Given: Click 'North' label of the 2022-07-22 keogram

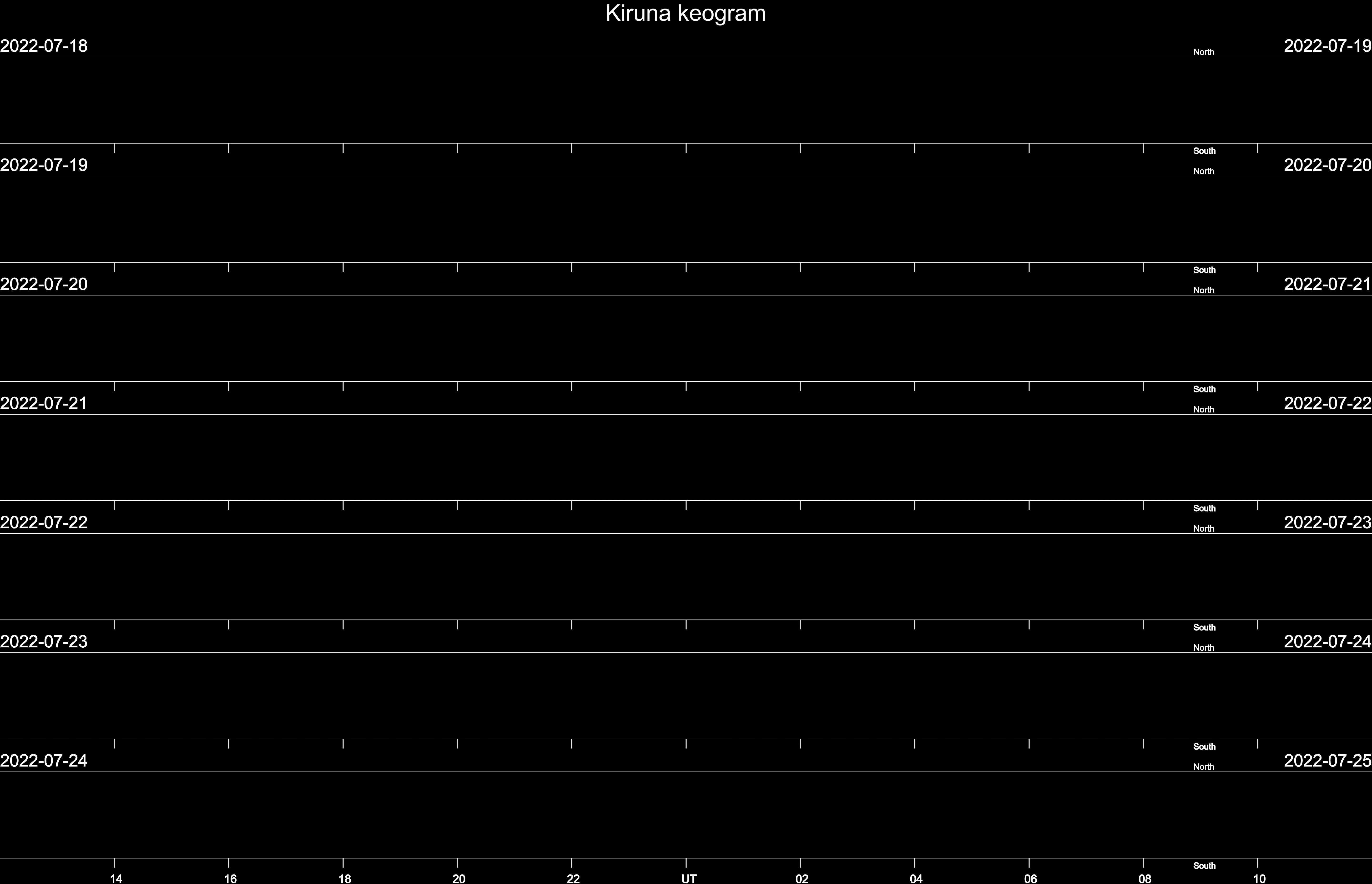Looking at the screenshot, I should click(1204, 529).
